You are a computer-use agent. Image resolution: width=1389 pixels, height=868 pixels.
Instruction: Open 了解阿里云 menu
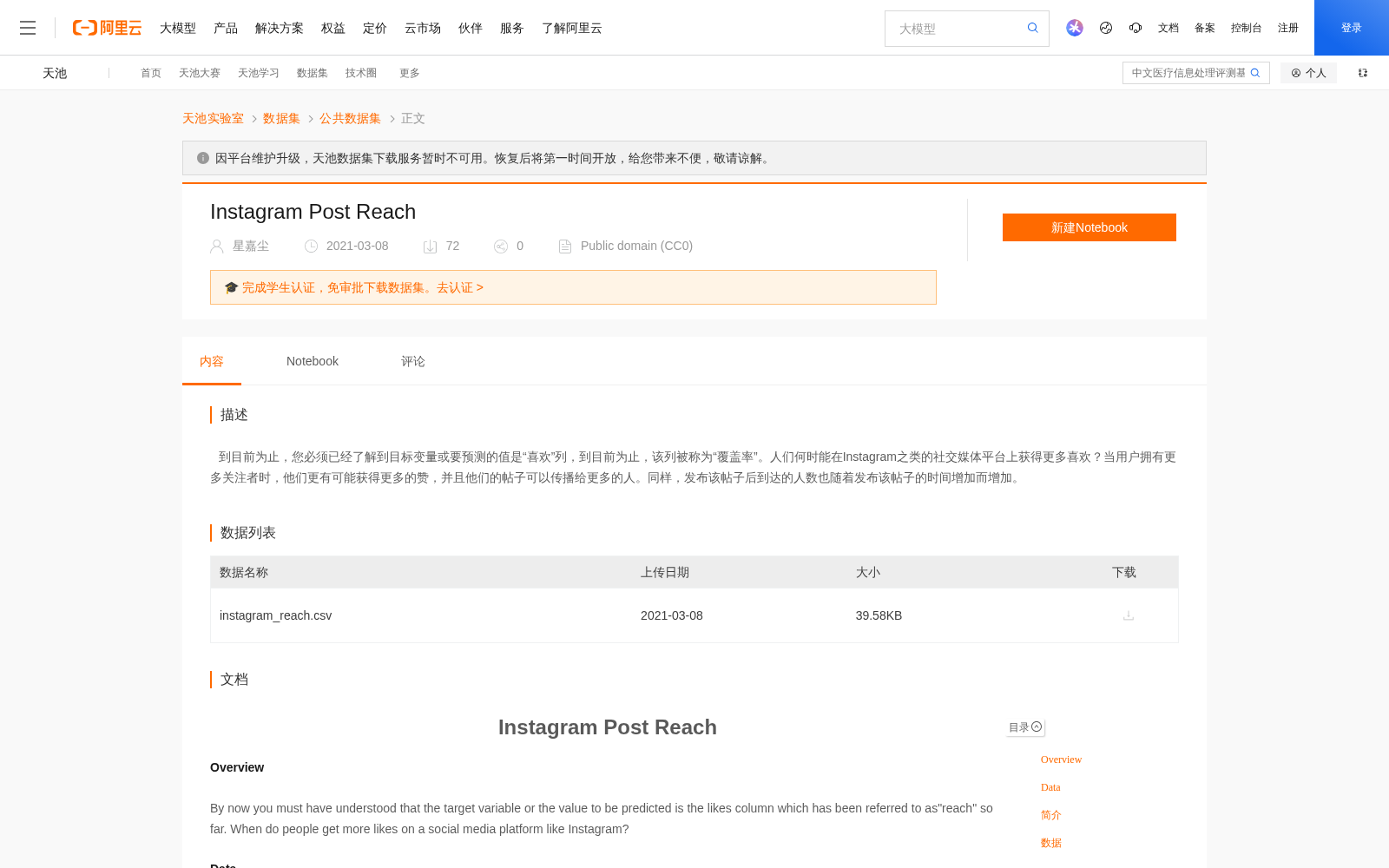572,28
